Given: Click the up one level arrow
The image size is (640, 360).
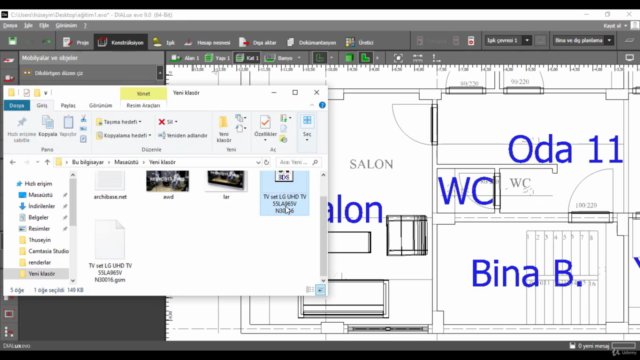Looking at the screenshot, I should pos(47,162).
